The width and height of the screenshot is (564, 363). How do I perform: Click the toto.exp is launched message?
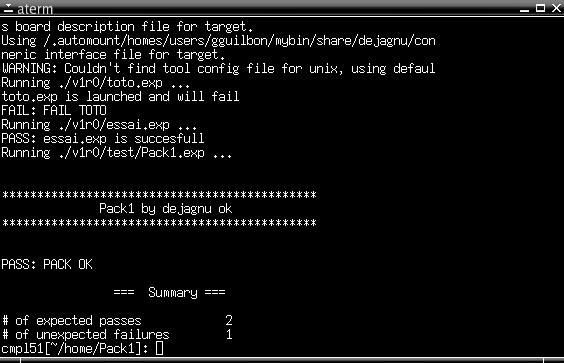point(120,97)
